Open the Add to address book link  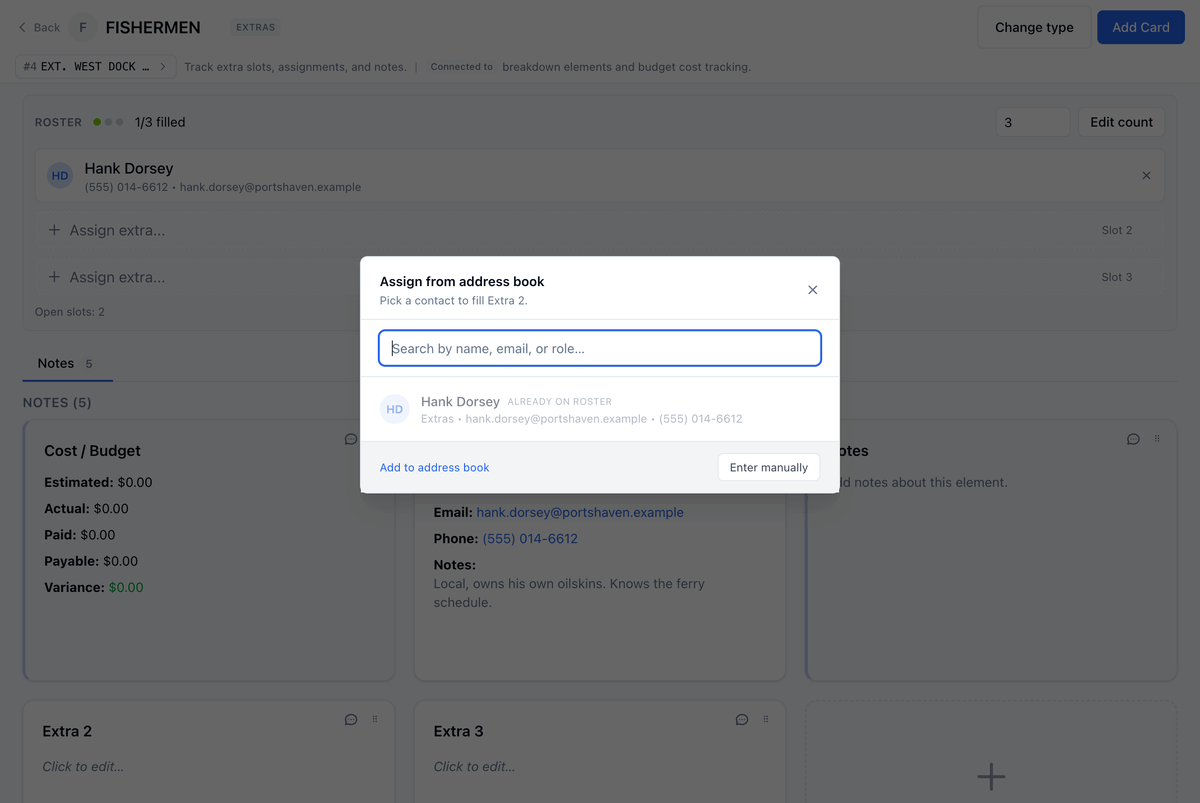[x=434, y=467]
